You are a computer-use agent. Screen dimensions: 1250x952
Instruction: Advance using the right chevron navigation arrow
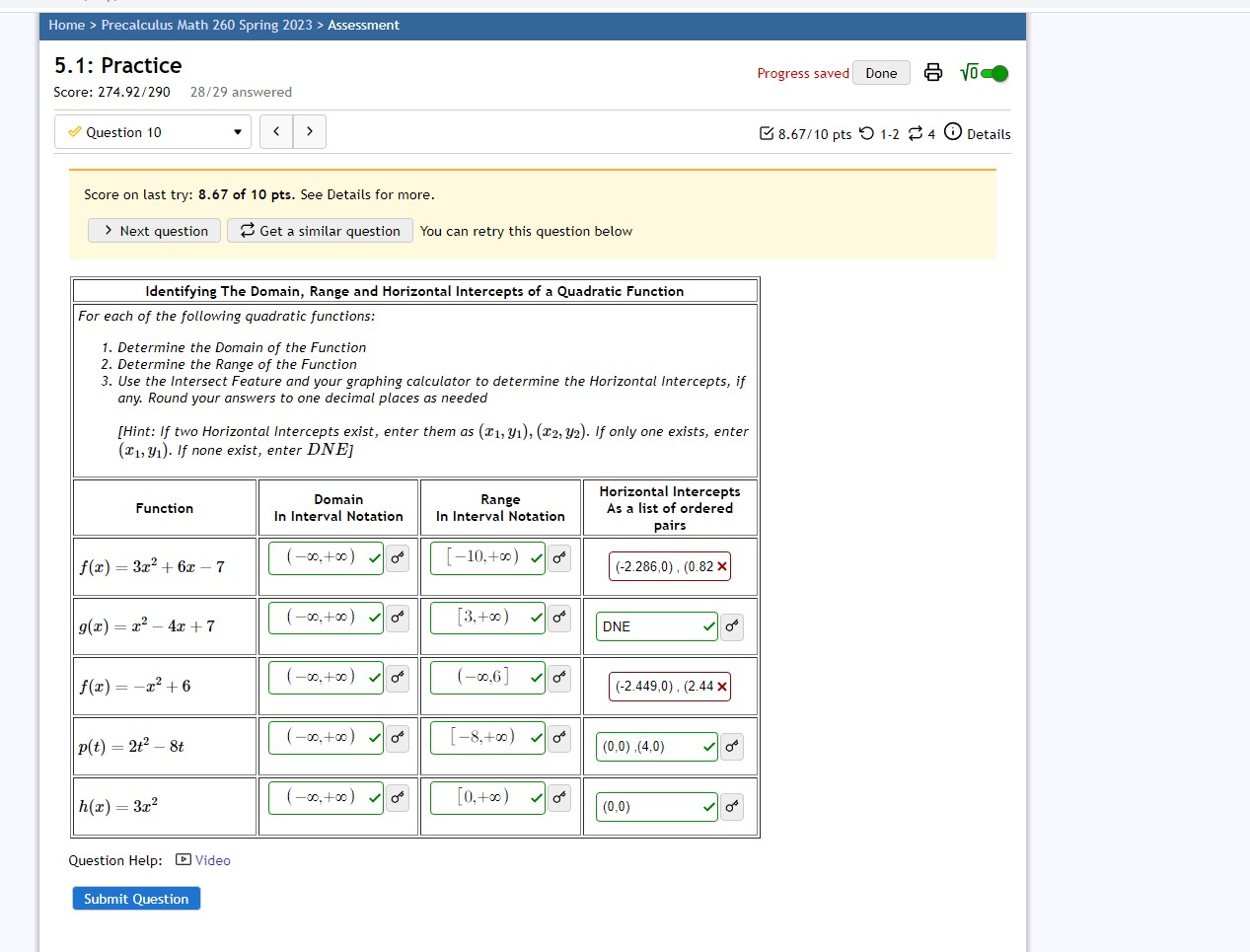pyautogui.click(x=309, y=131)
